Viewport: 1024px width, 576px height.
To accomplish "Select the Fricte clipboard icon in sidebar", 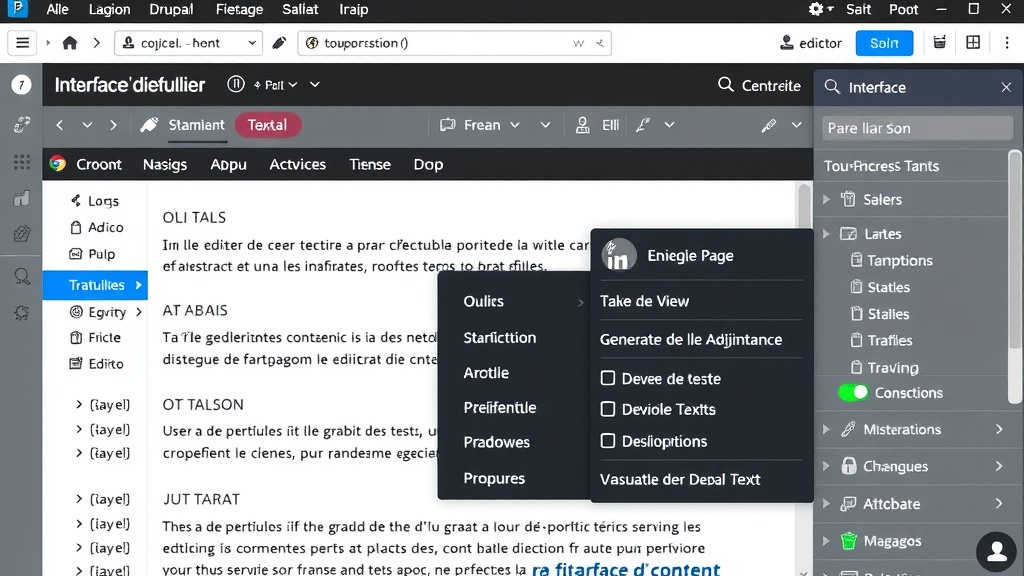I will click(x=75, y=337).
